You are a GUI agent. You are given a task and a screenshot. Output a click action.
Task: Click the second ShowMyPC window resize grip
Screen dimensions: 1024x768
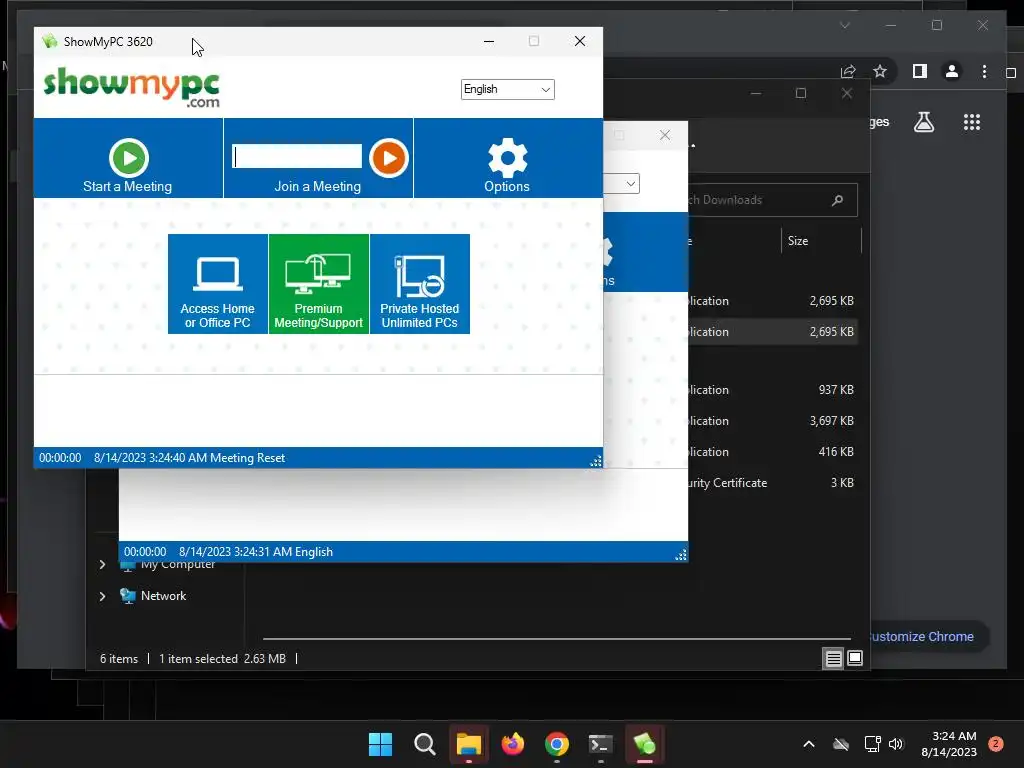(x=680, y=554)
